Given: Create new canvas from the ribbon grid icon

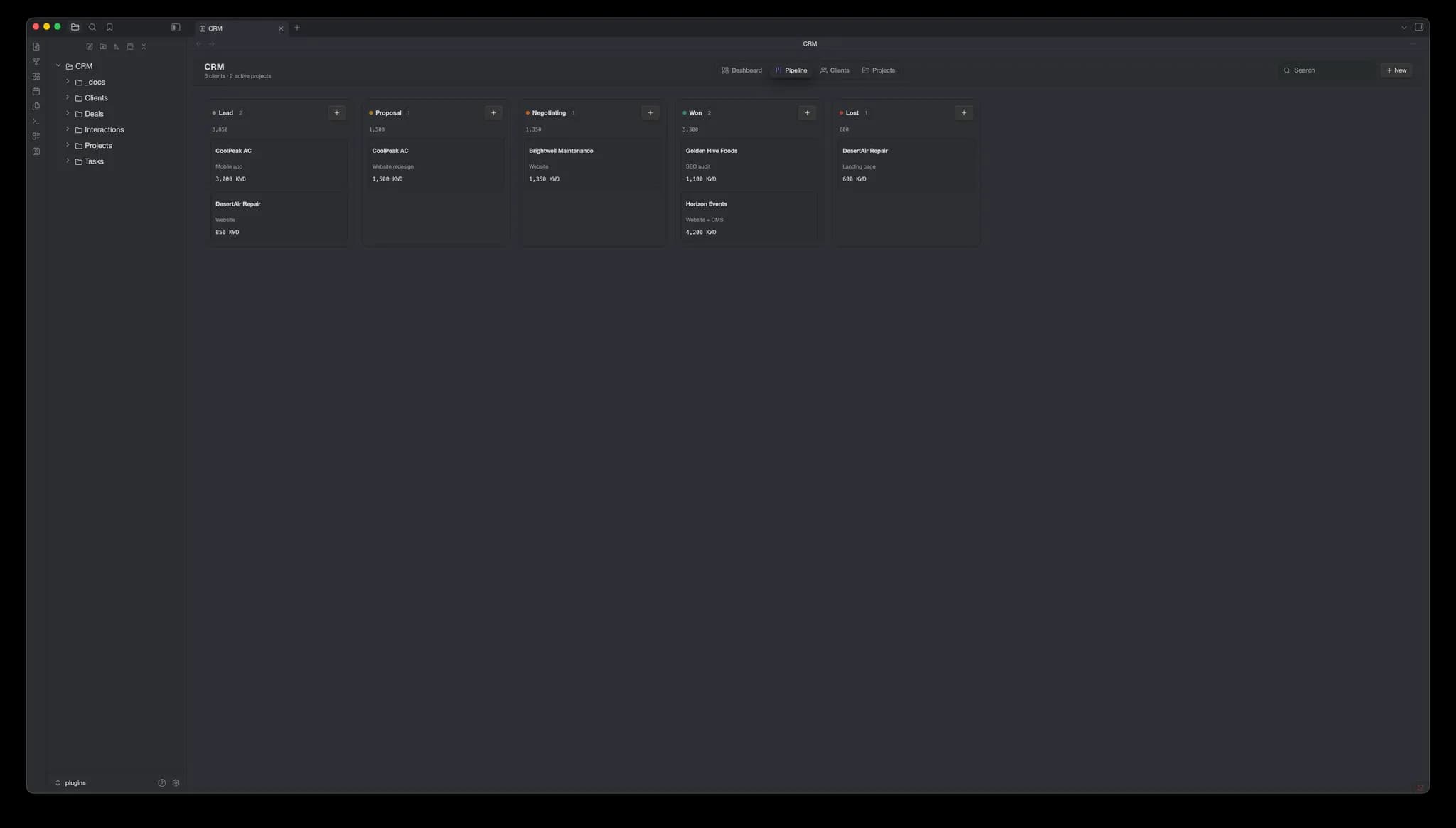Looking at the screenshot, I should (36, 76).
